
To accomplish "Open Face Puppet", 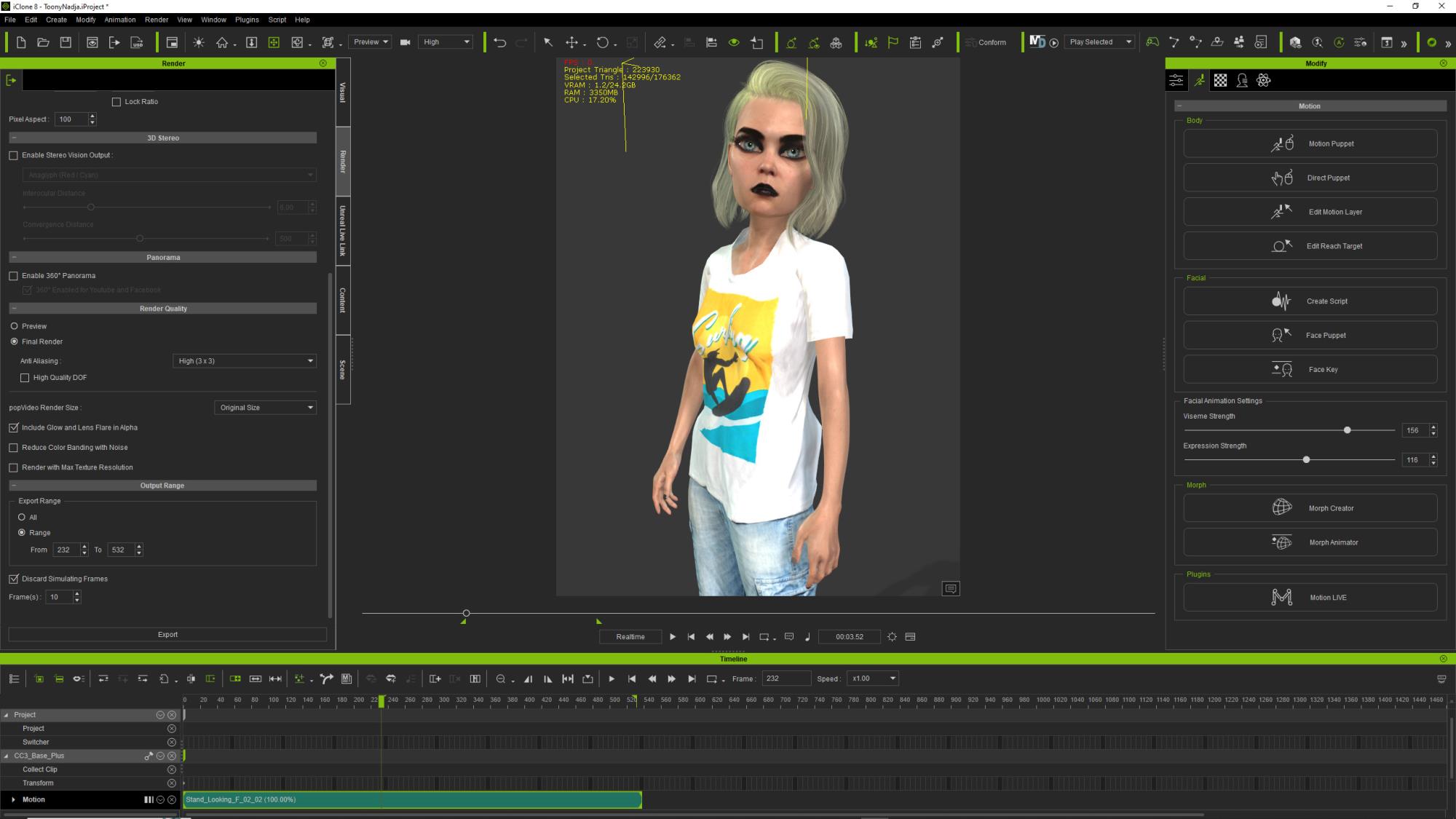I will click(1310, 335).
